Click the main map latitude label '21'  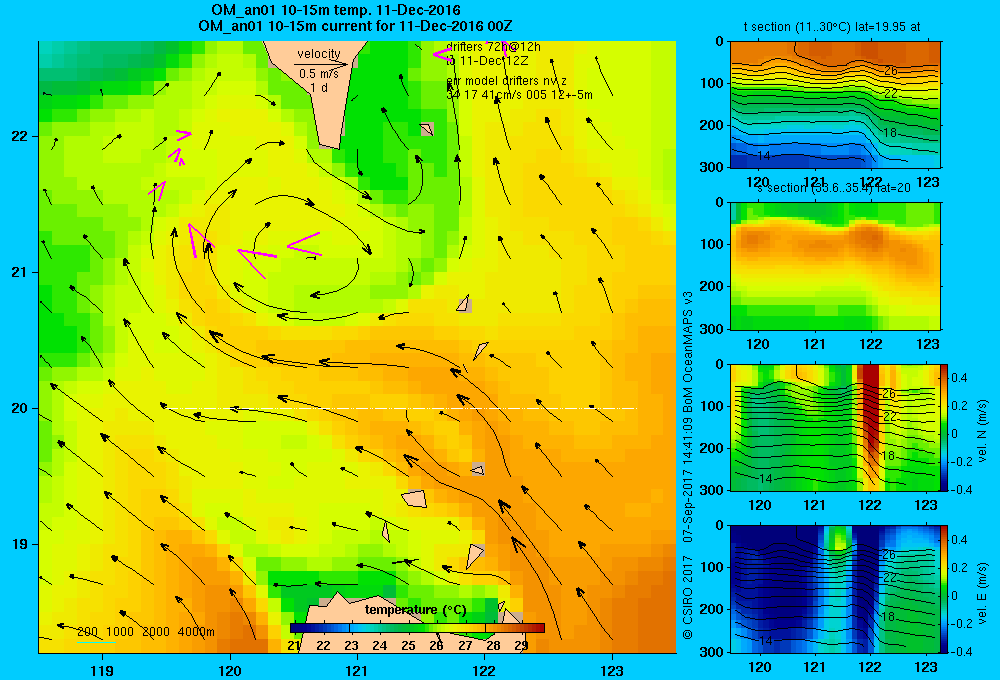coord(20,272)
